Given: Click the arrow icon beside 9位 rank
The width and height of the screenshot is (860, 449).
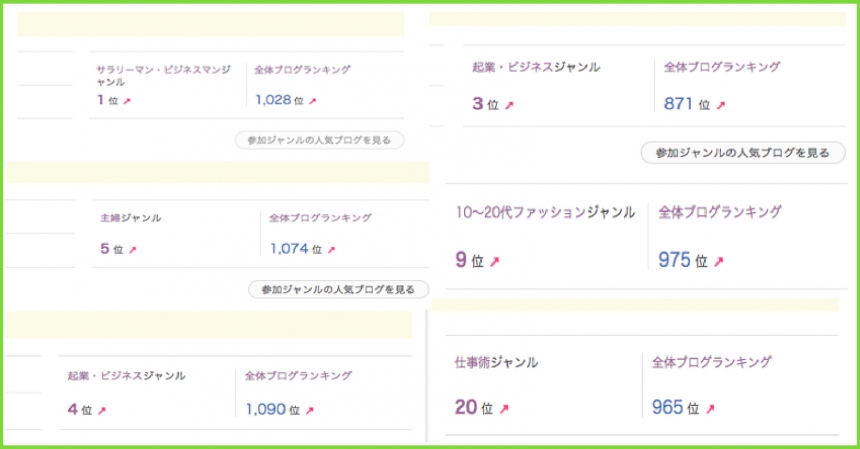Looking at the screenshot, I should click(x=494, y=262).
